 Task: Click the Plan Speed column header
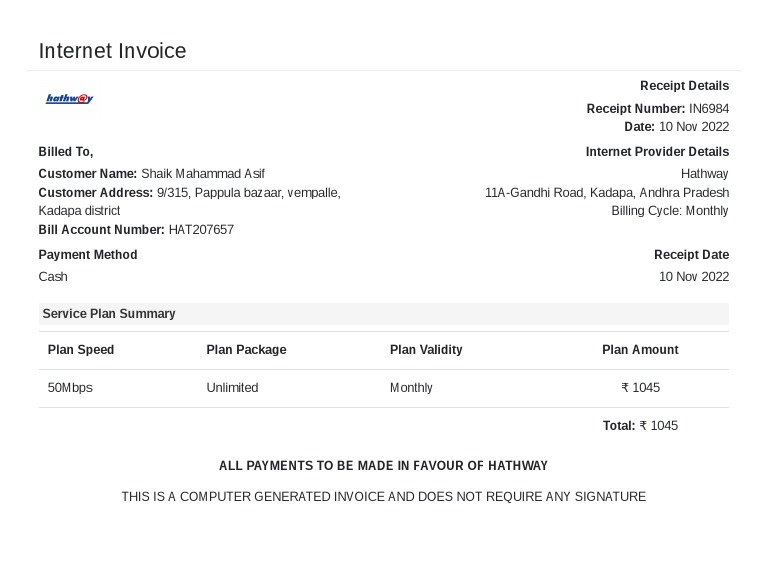[x=81, y=350]
